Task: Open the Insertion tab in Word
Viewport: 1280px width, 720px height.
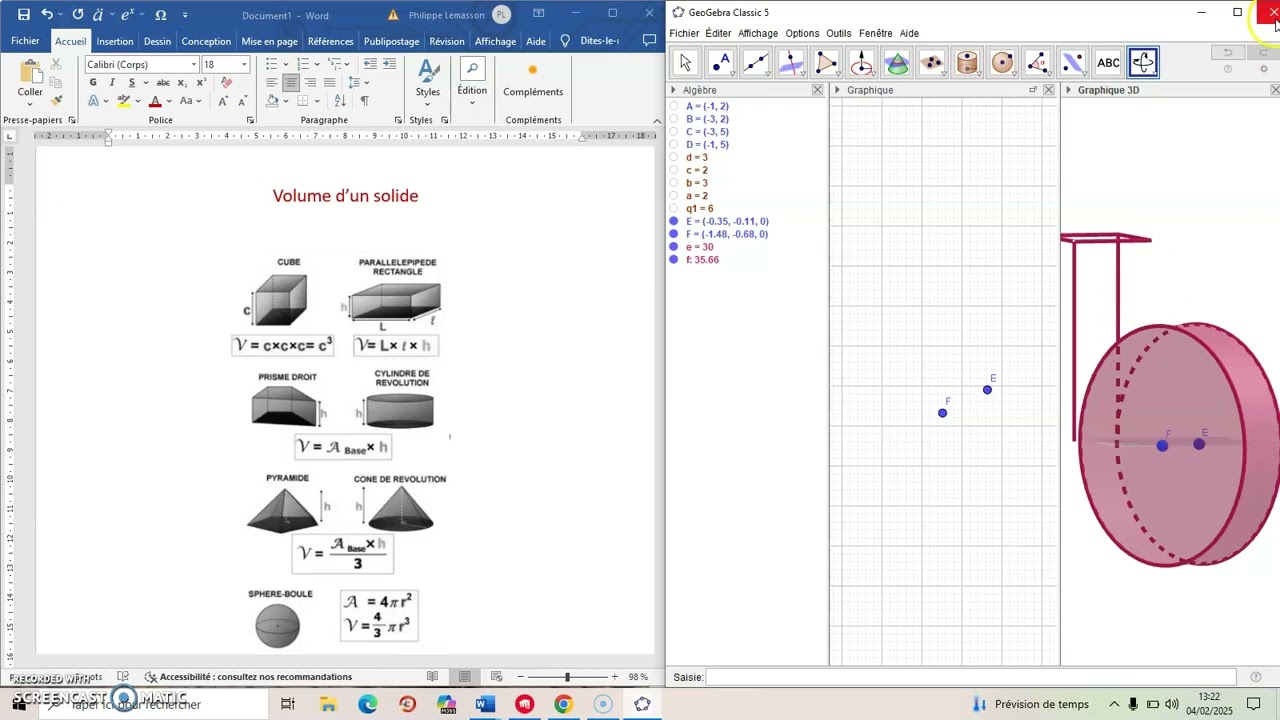Action: pos(115,41)
